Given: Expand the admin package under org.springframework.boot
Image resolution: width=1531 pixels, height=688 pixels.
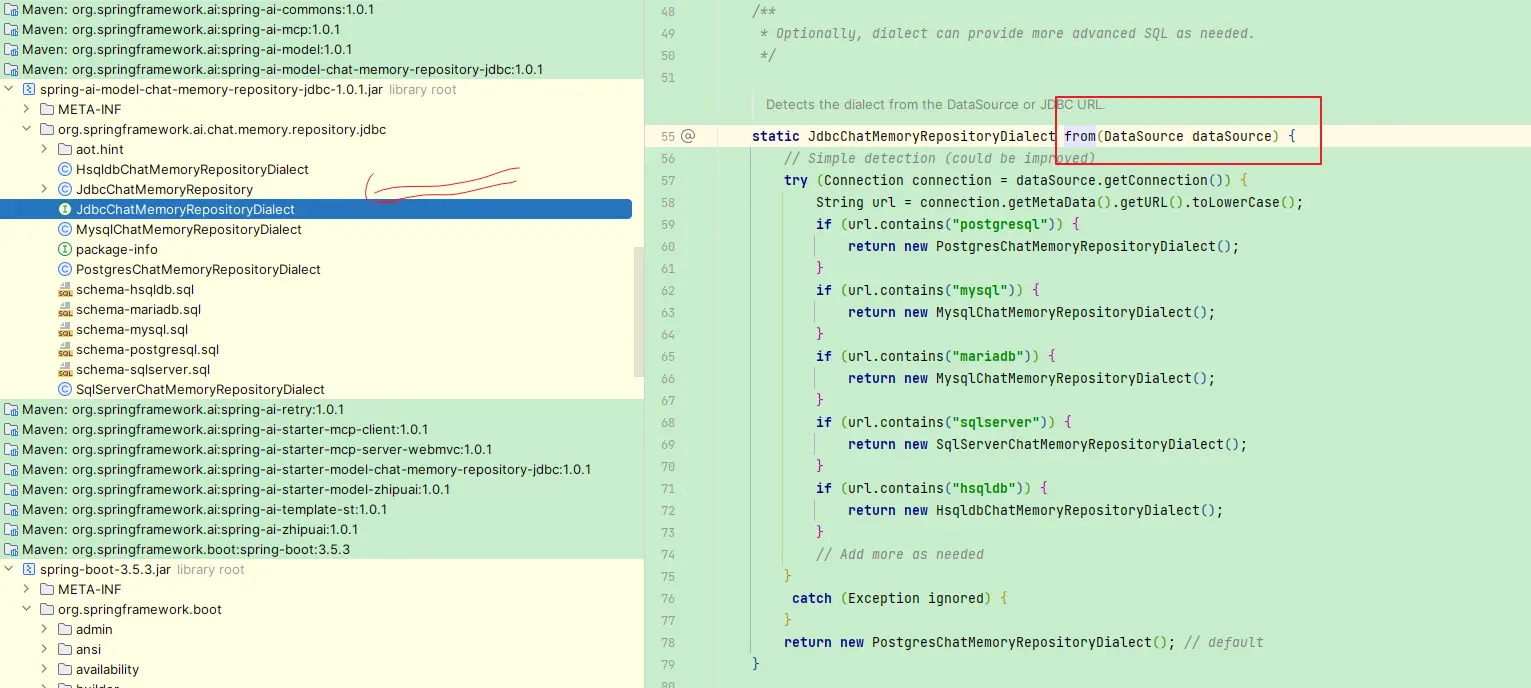Looking at the screenshot, I should 44,630.
